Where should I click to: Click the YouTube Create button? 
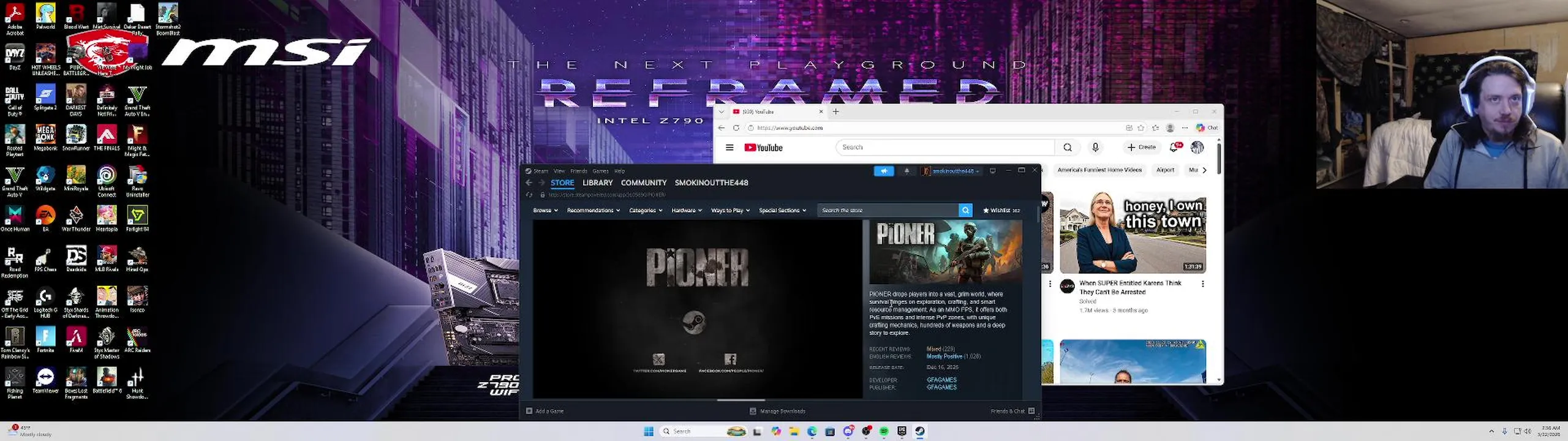click(1141, 147)
